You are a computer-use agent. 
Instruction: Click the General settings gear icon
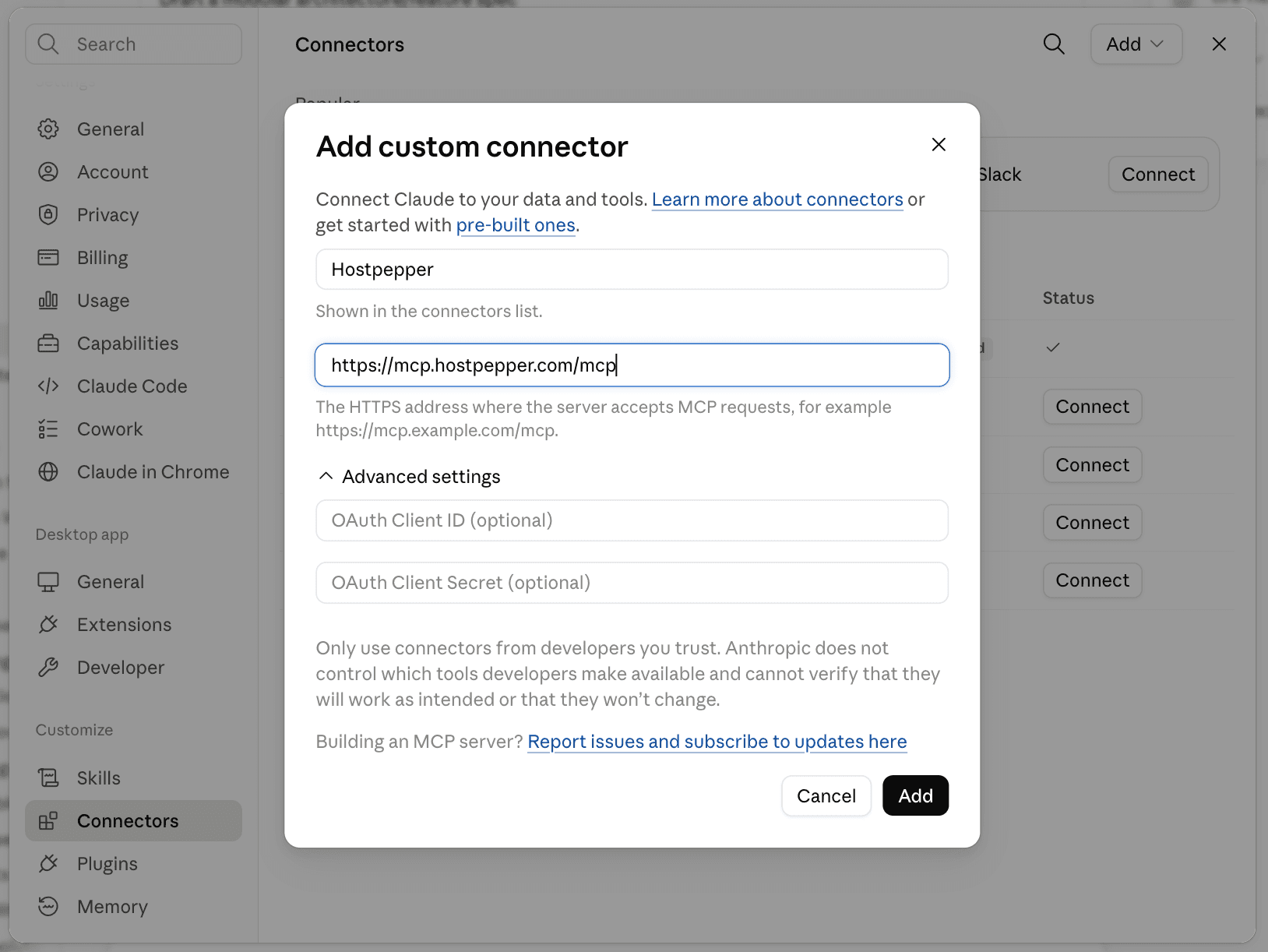click(x=48, y=129)
